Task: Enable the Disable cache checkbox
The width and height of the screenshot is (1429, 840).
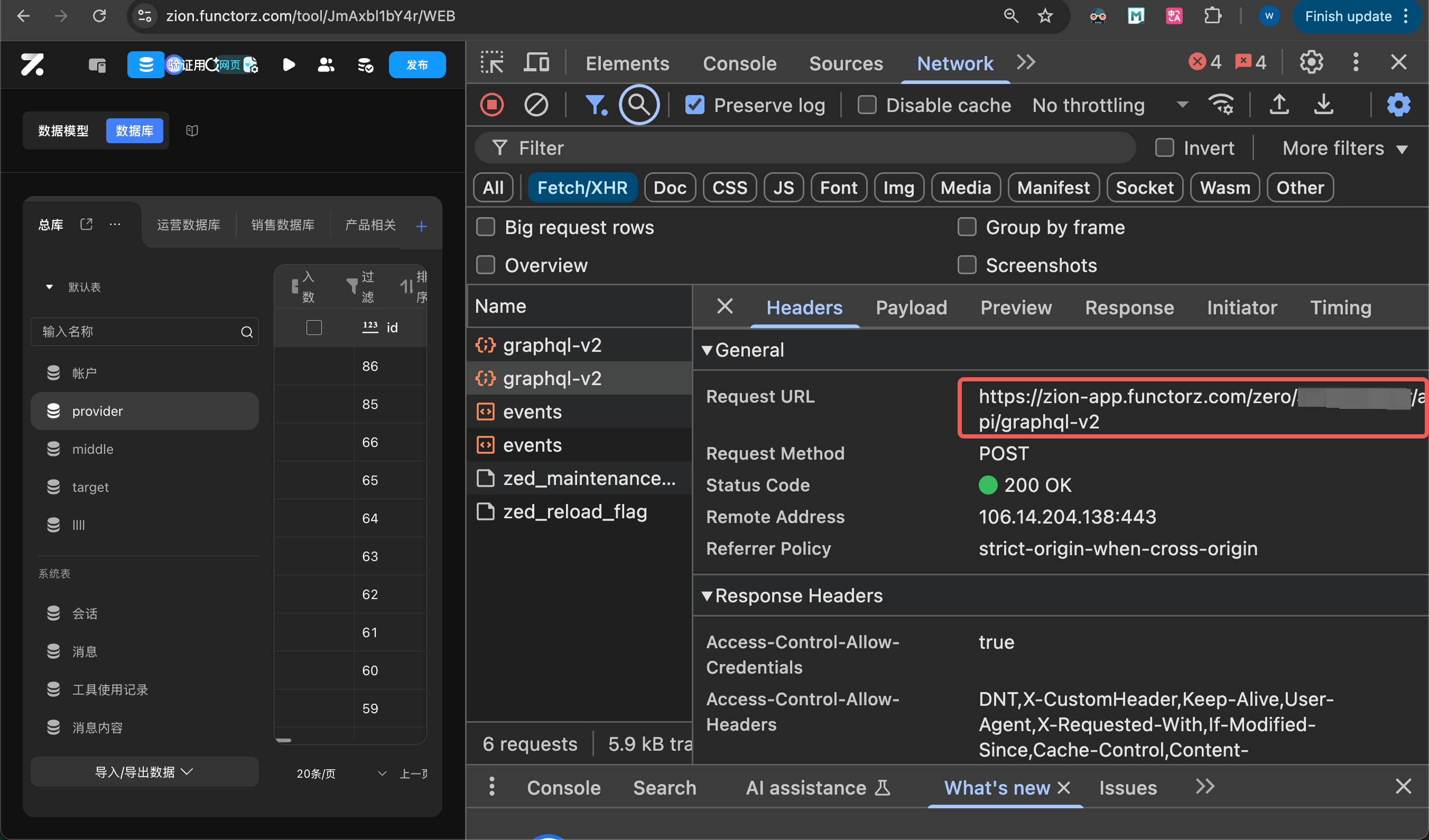Action: (867, 105)
